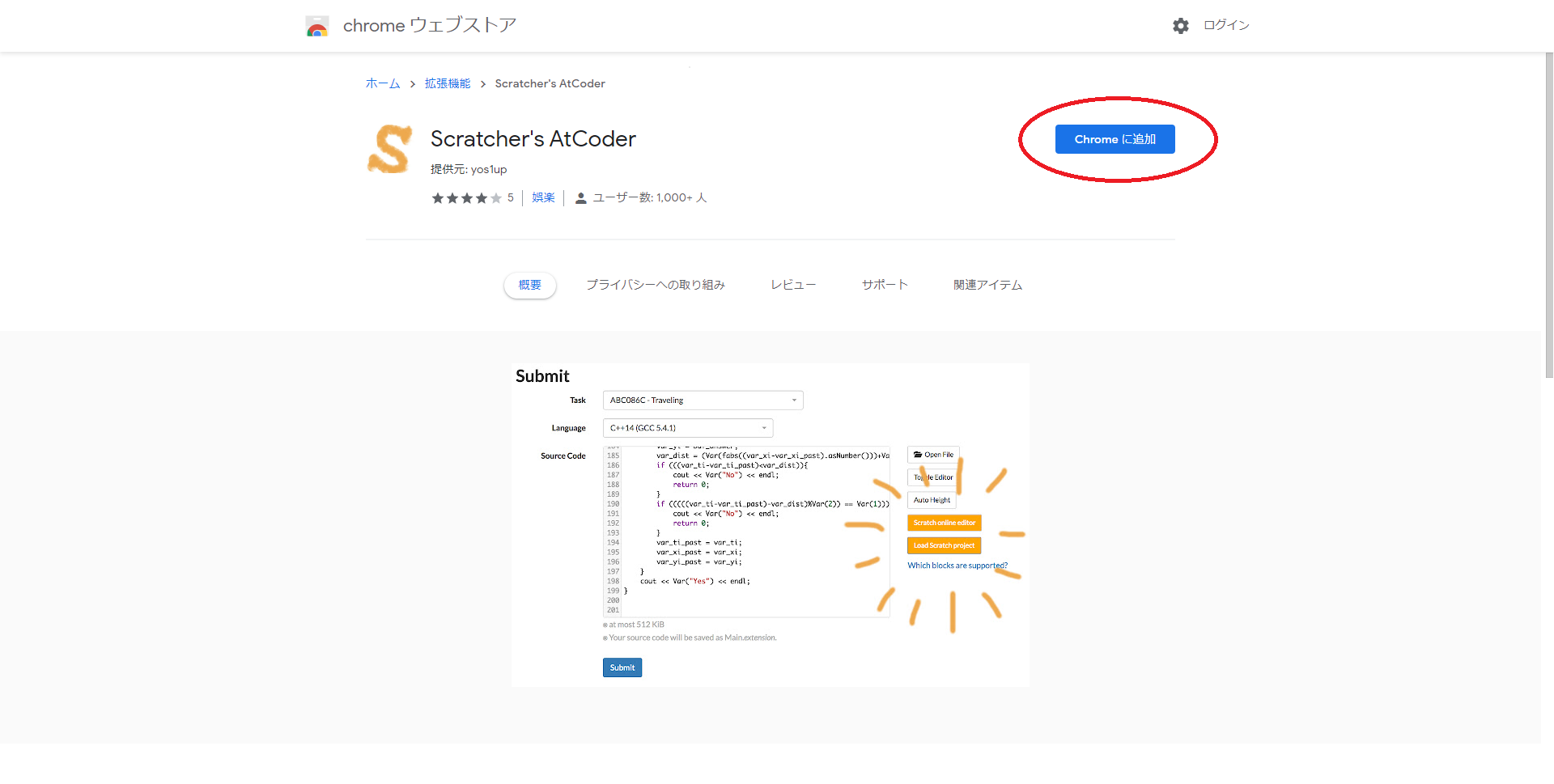Click the rating count number 5
This screenshot has height=784, width=1554.
pos(511,197)
